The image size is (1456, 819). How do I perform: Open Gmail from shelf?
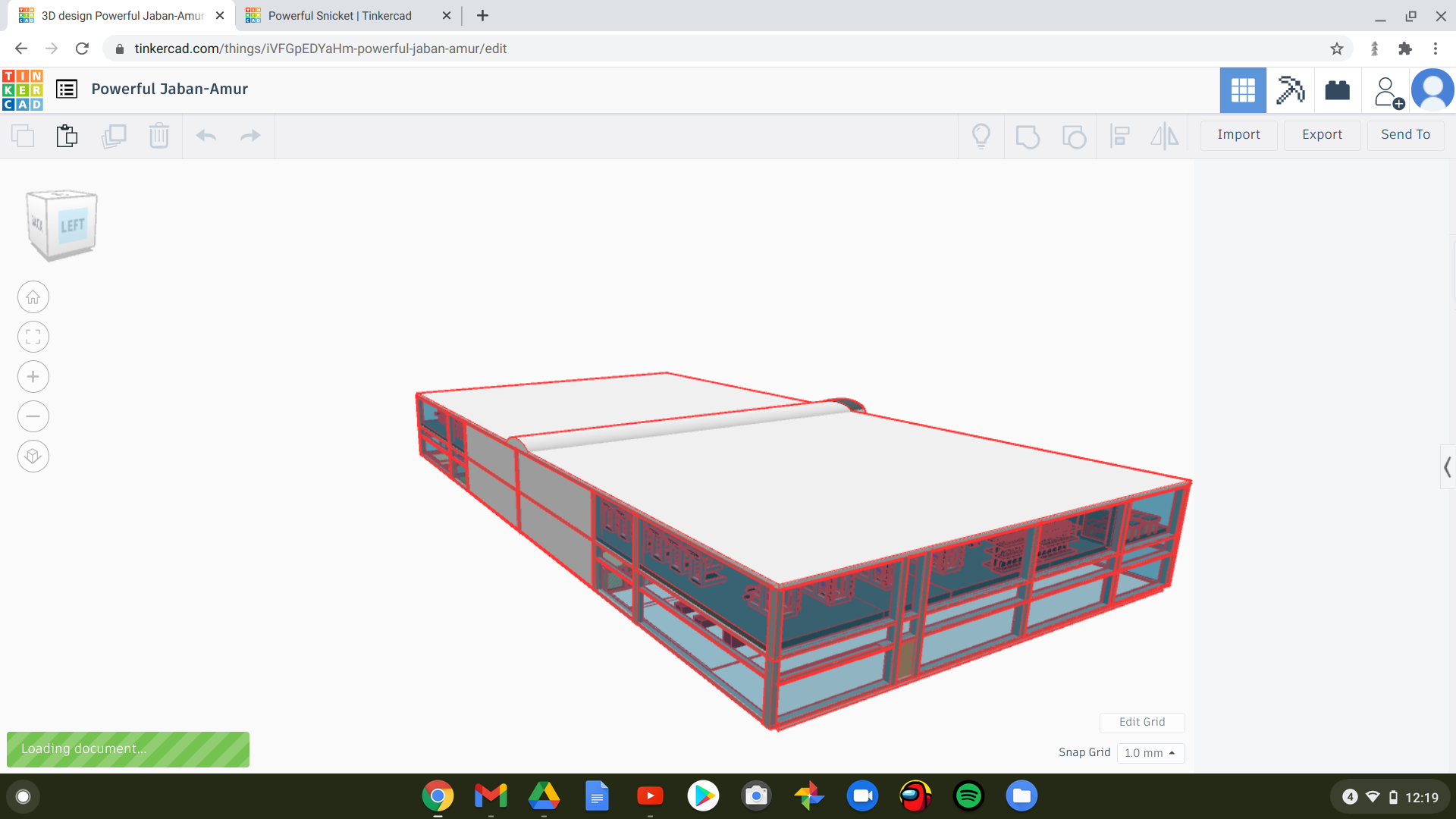pos(491,796)
